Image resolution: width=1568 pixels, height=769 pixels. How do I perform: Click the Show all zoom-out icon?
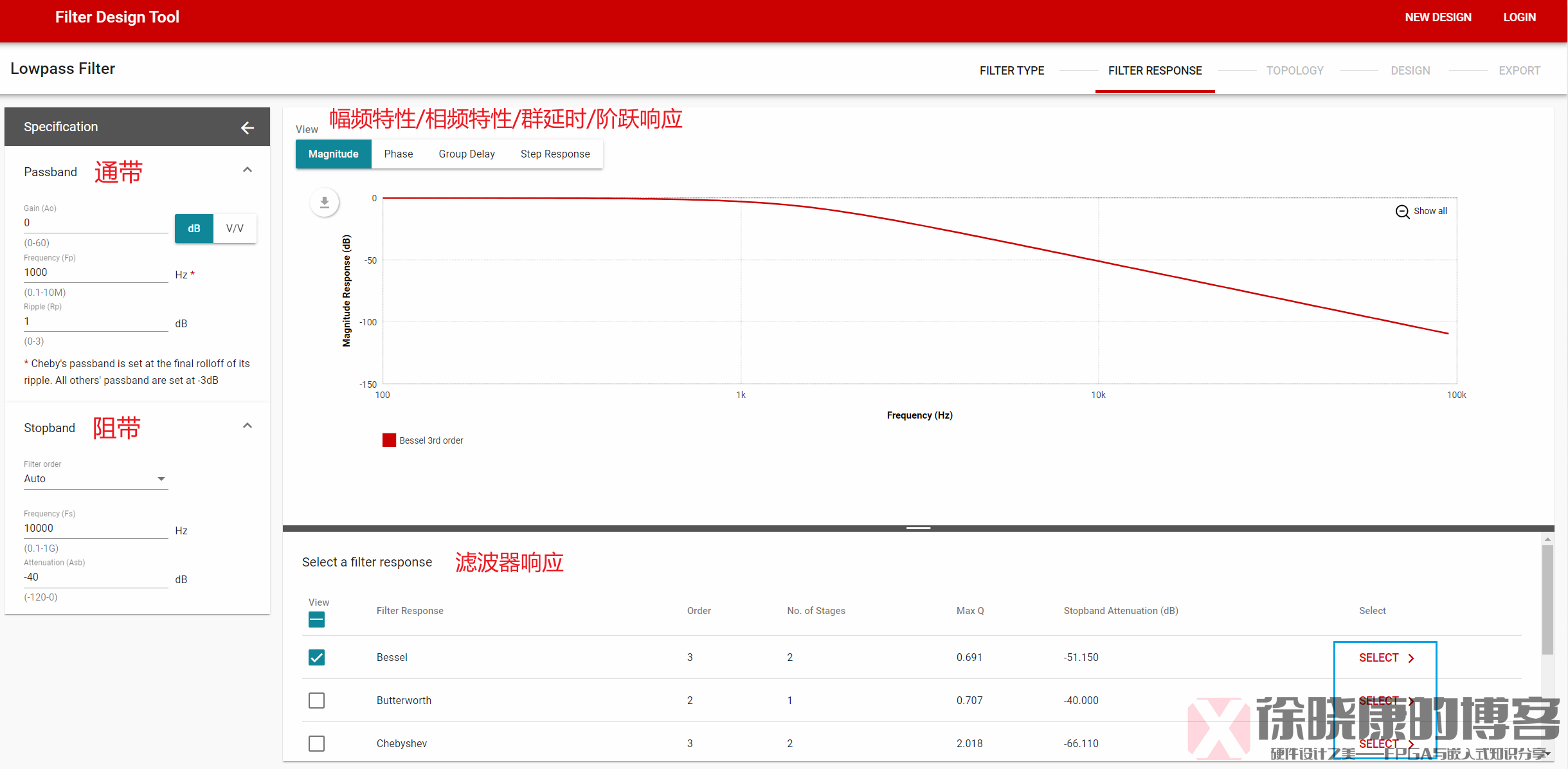point(1402,212)
